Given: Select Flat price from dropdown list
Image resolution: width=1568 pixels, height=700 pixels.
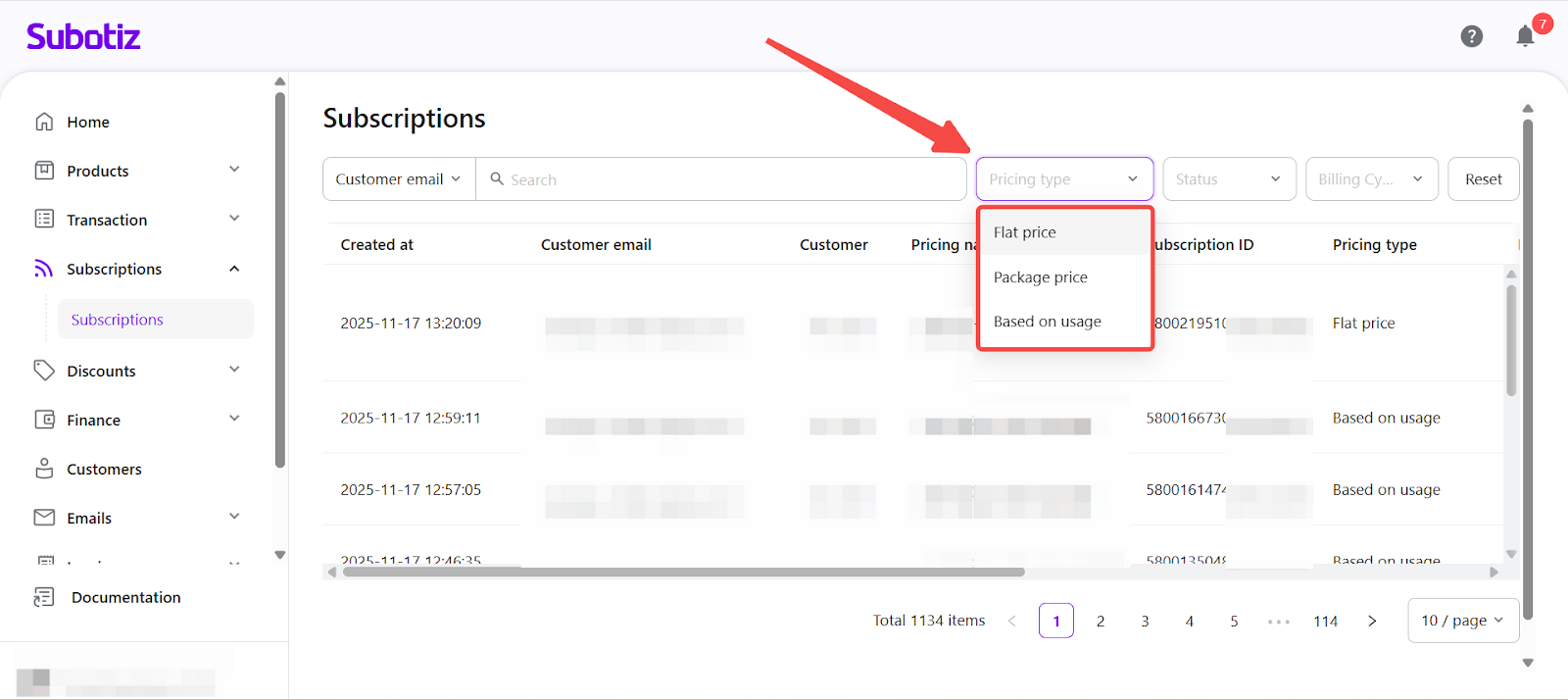Looking at the screenshot, I should coord(1025,232).
